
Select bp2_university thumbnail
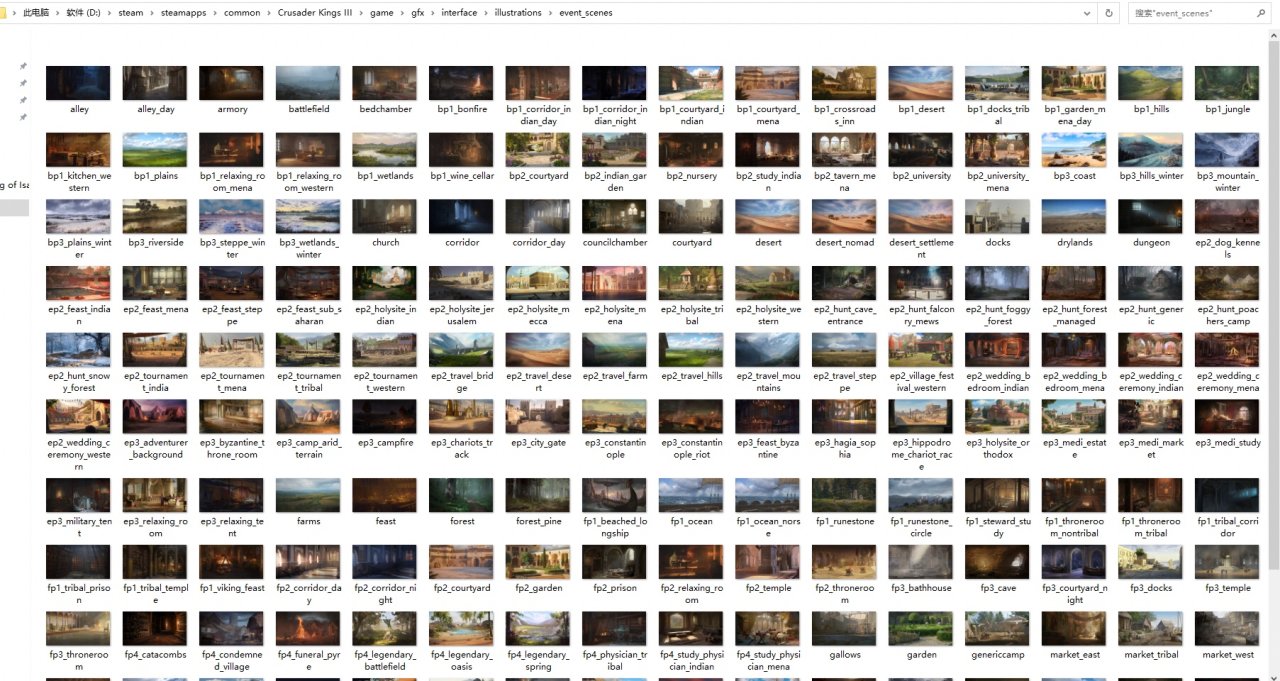[921, 150]
